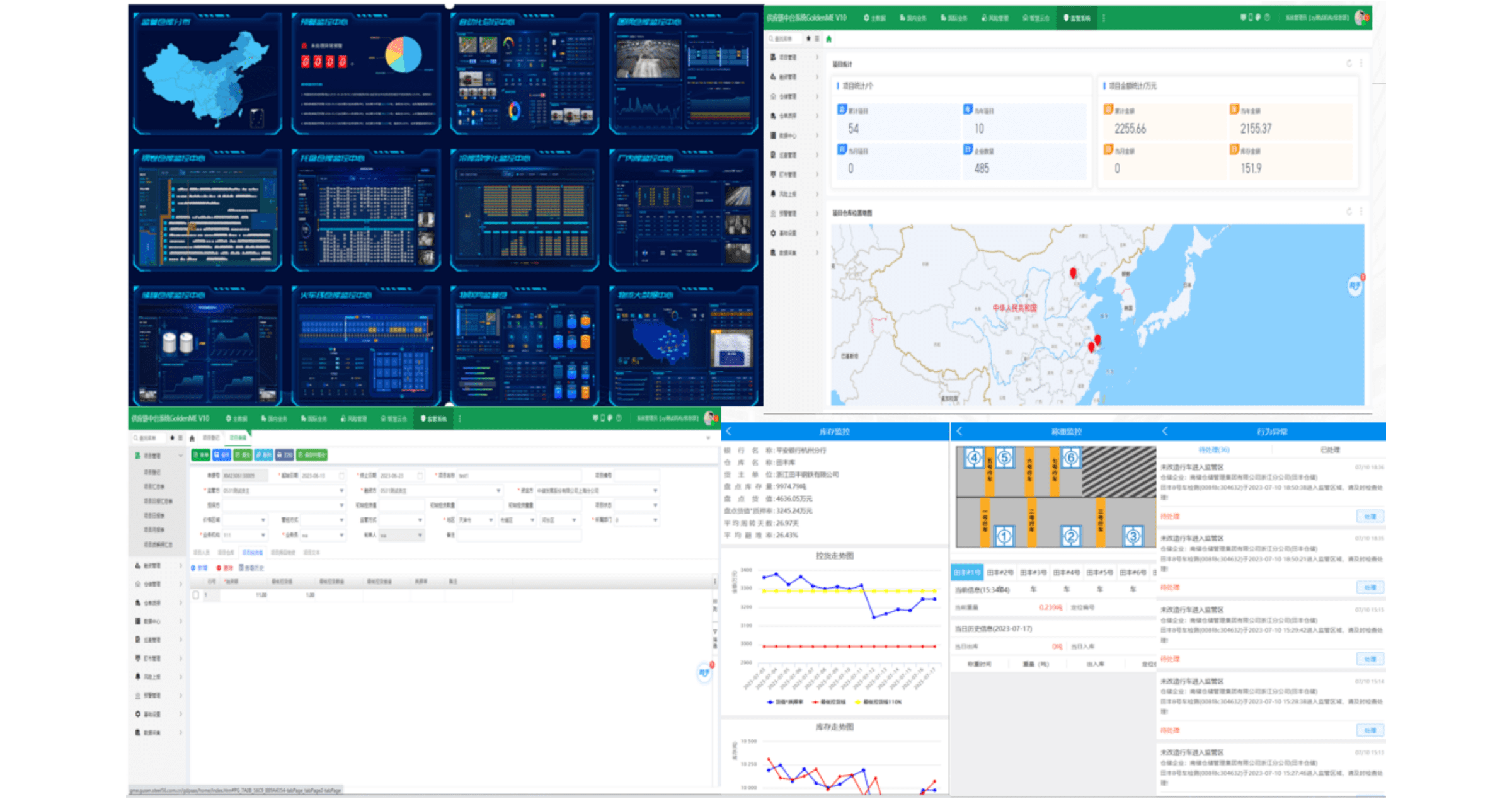Click the green home icon in top-right window
Viewport: 1512px width, 799px height.
[828, 39]
